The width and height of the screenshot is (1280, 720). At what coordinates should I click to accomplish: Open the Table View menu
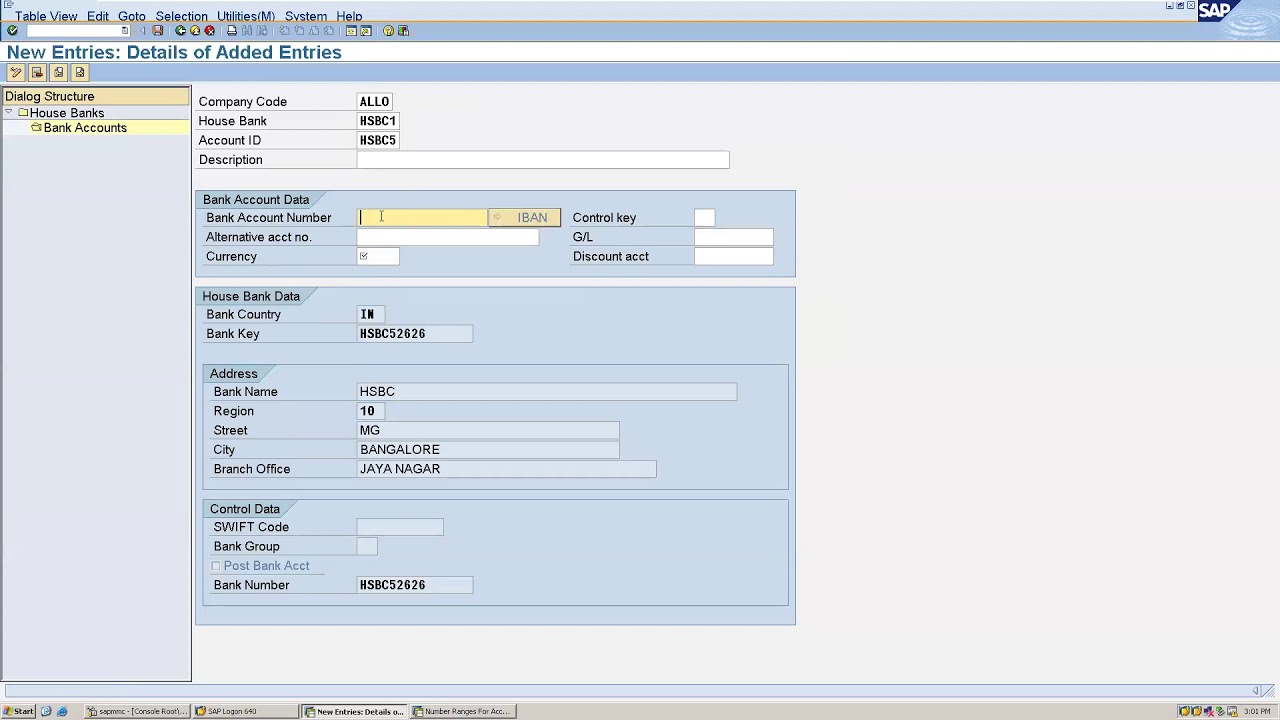pyautogui.click(x=46, y=16)
